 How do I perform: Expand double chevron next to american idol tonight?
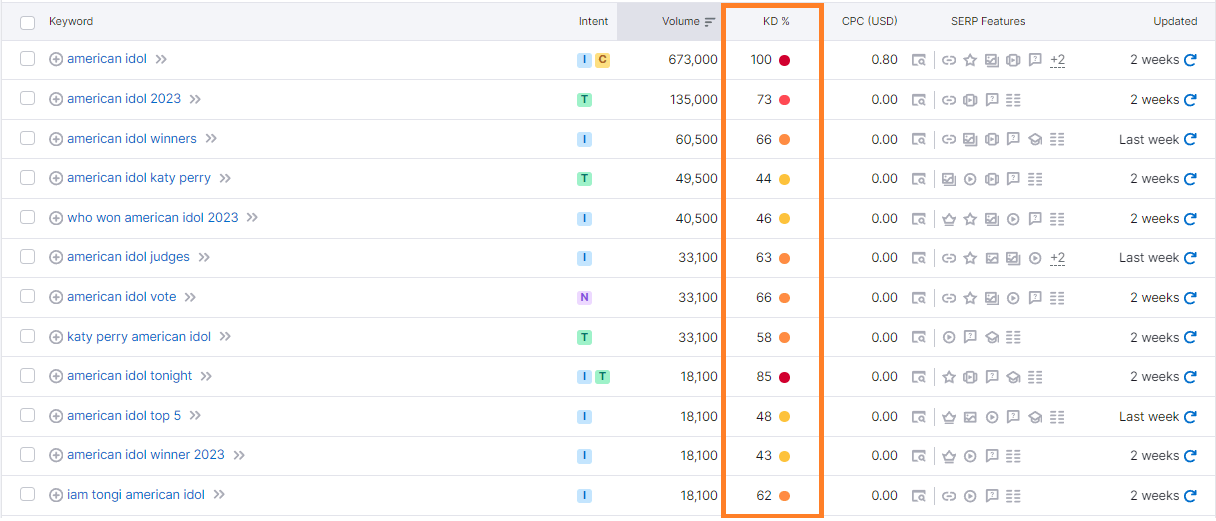click(x=206, y=377)
